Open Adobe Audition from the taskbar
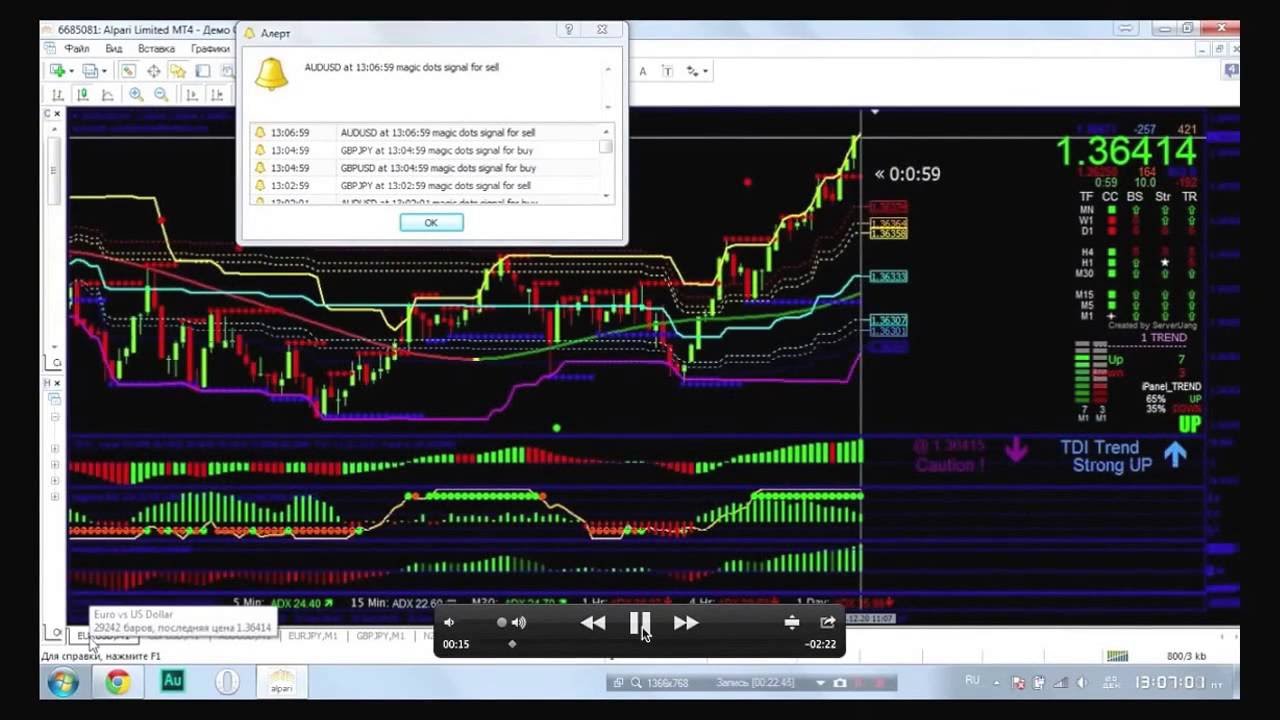 (172, 682)
